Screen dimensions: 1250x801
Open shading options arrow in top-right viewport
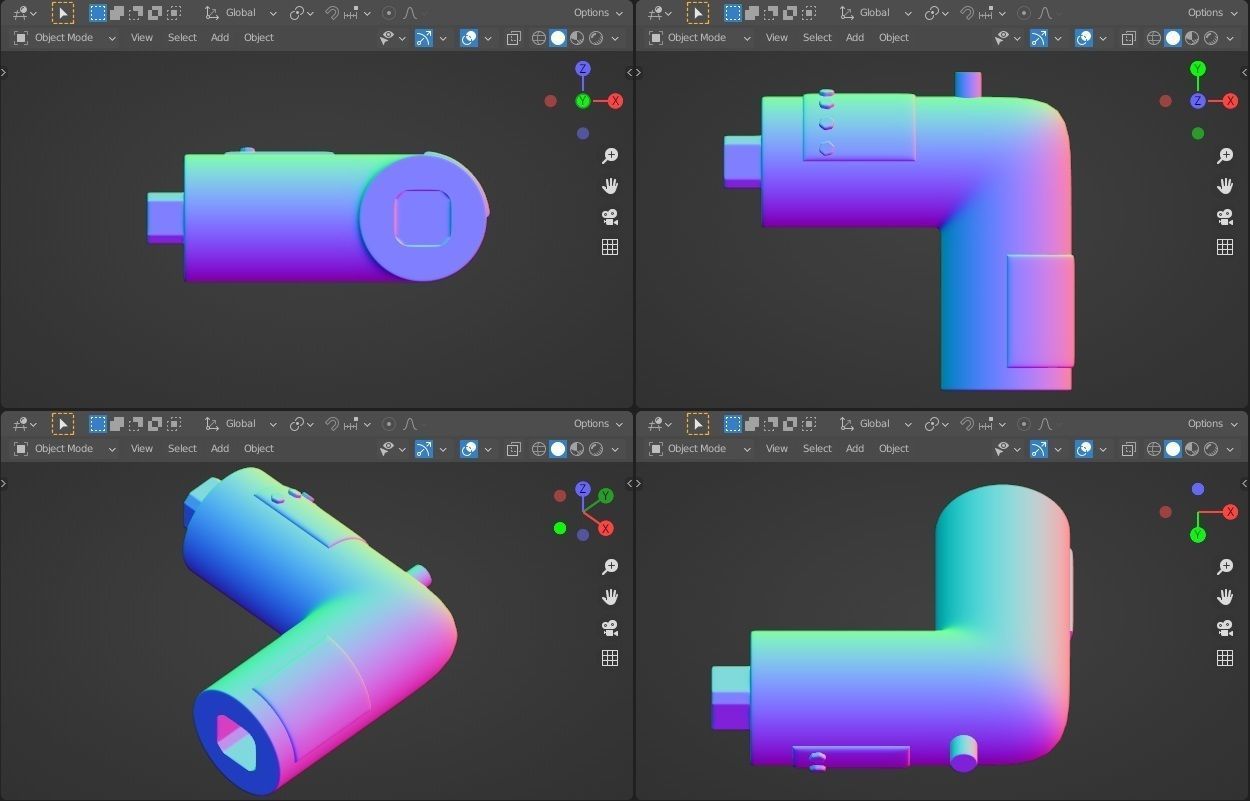coord(1229,38)
